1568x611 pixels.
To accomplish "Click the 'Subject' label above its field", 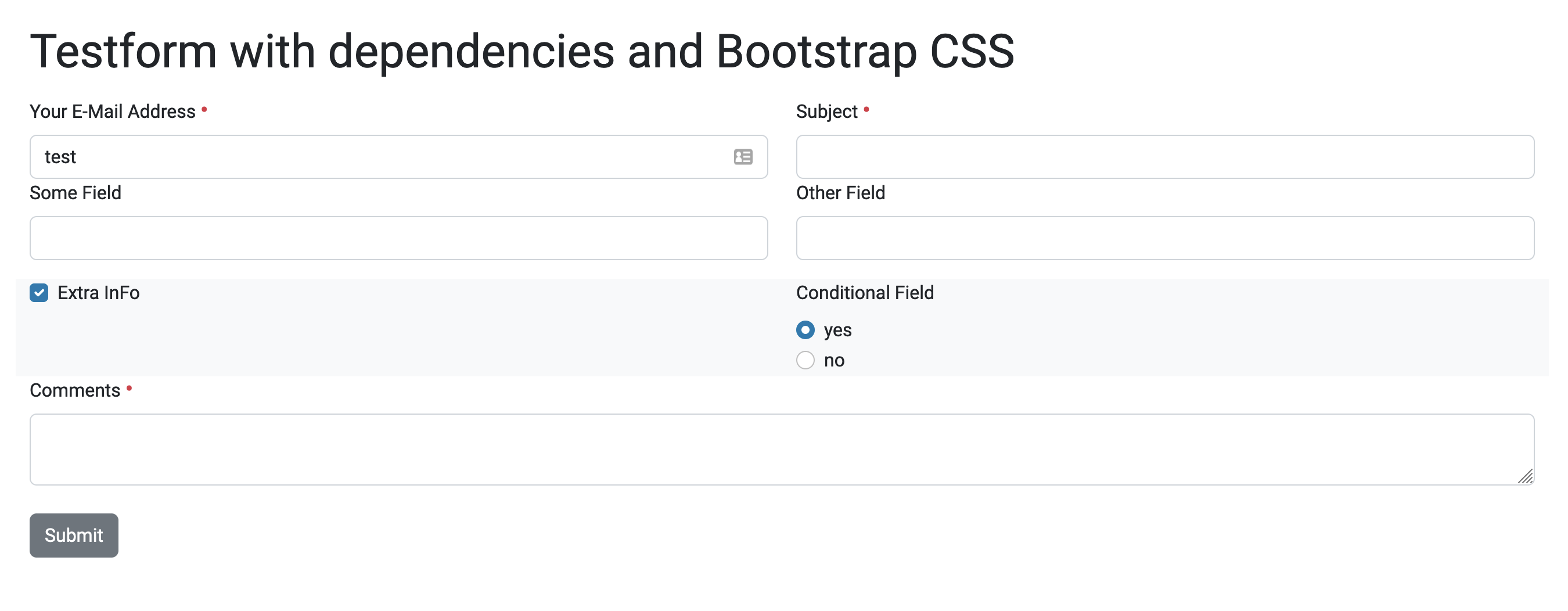I will point(826,112).
